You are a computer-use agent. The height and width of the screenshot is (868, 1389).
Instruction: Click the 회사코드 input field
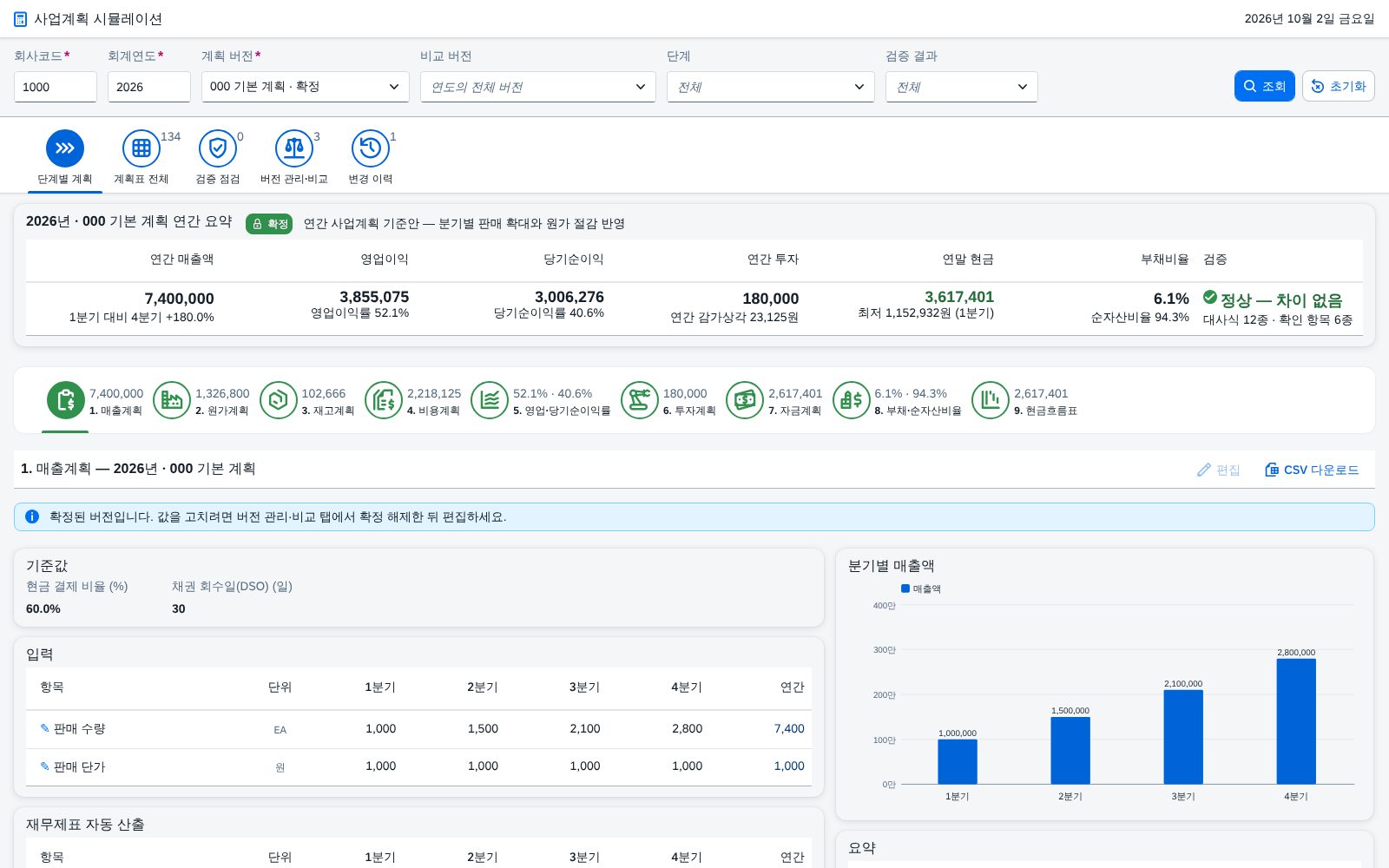[x=56, y=87]
